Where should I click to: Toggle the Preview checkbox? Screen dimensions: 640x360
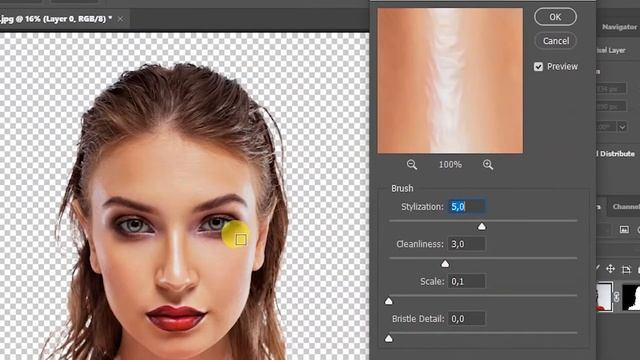pyautogui.click(x=538, y=67)
